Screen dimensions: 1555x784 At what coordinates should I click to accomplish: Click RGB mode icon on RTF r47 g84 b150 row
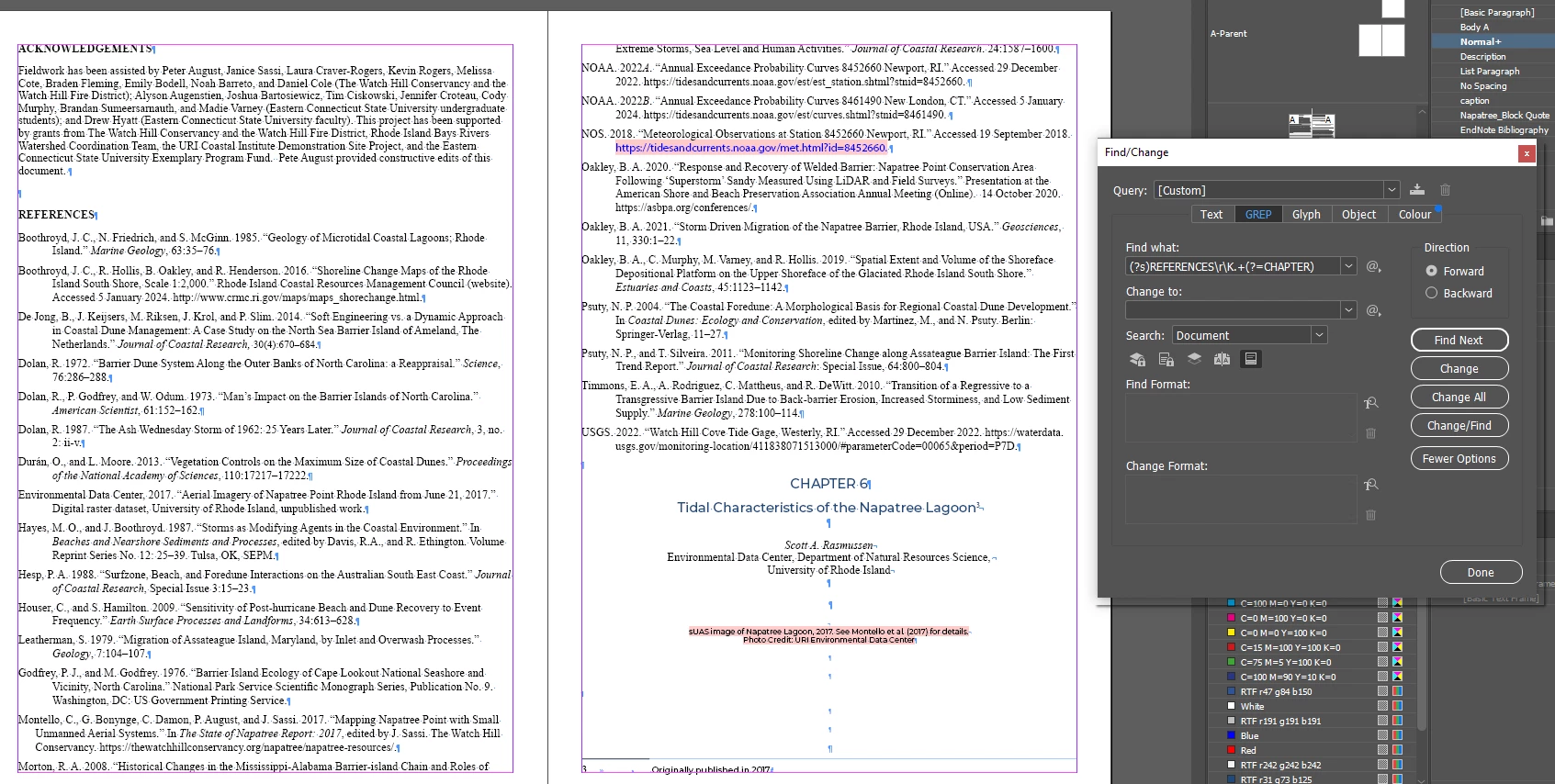coord(1397,691)
